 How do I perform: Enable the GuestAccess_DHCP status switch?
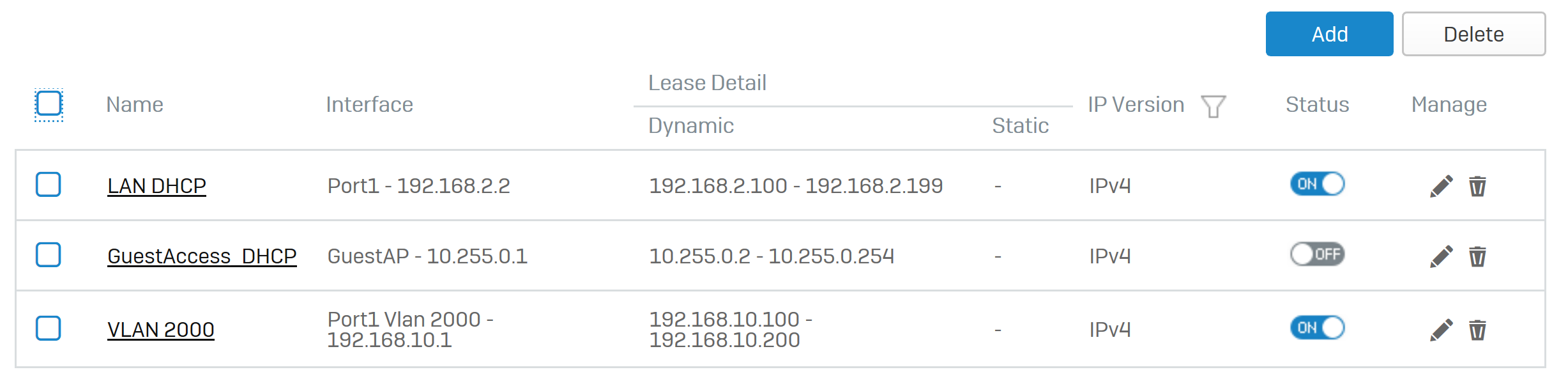pyautogui.click(x=1317, y=254)
